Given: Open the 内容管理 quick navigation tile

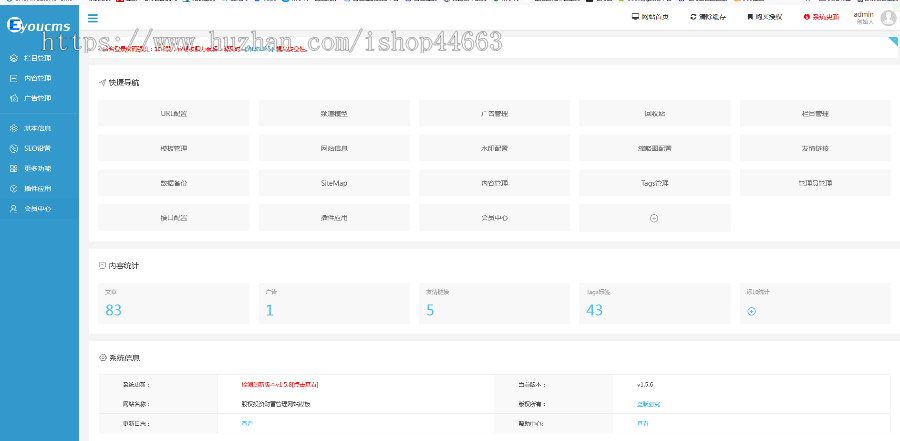Looking at the screenshot, I should (494, 183).
